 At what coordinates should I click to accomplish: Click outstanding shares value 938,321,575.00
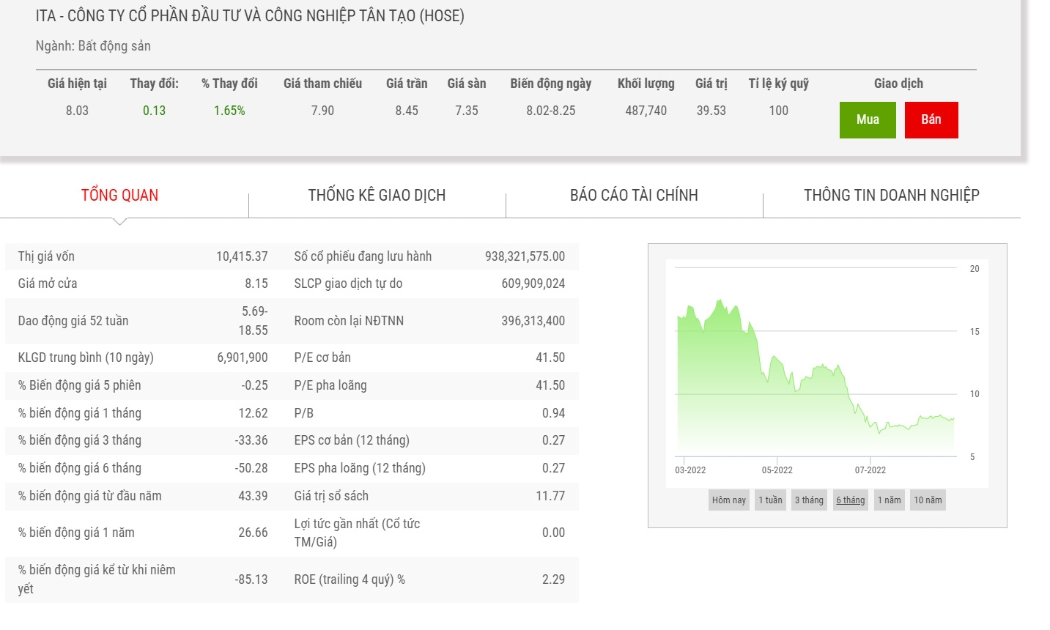(525, 256)
